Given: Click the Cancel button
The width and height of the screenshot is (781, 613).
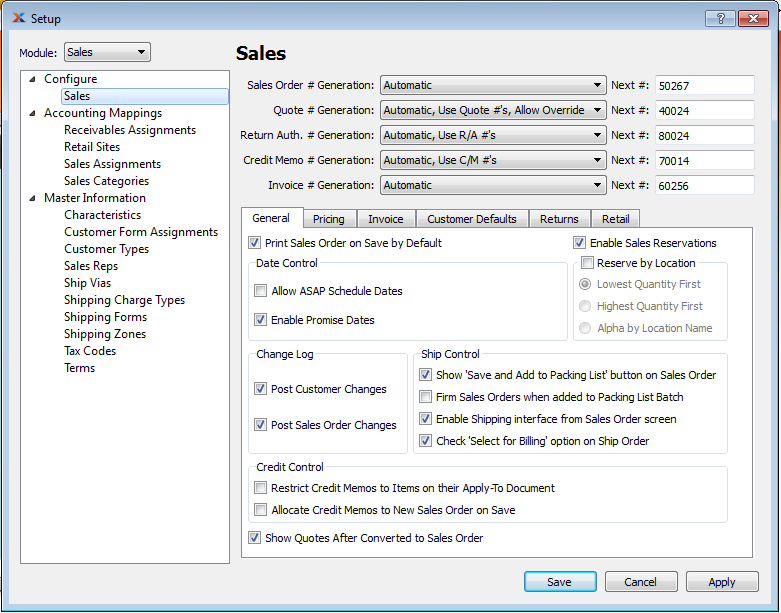Looking at the screenshot, I should tap(640, 582).
